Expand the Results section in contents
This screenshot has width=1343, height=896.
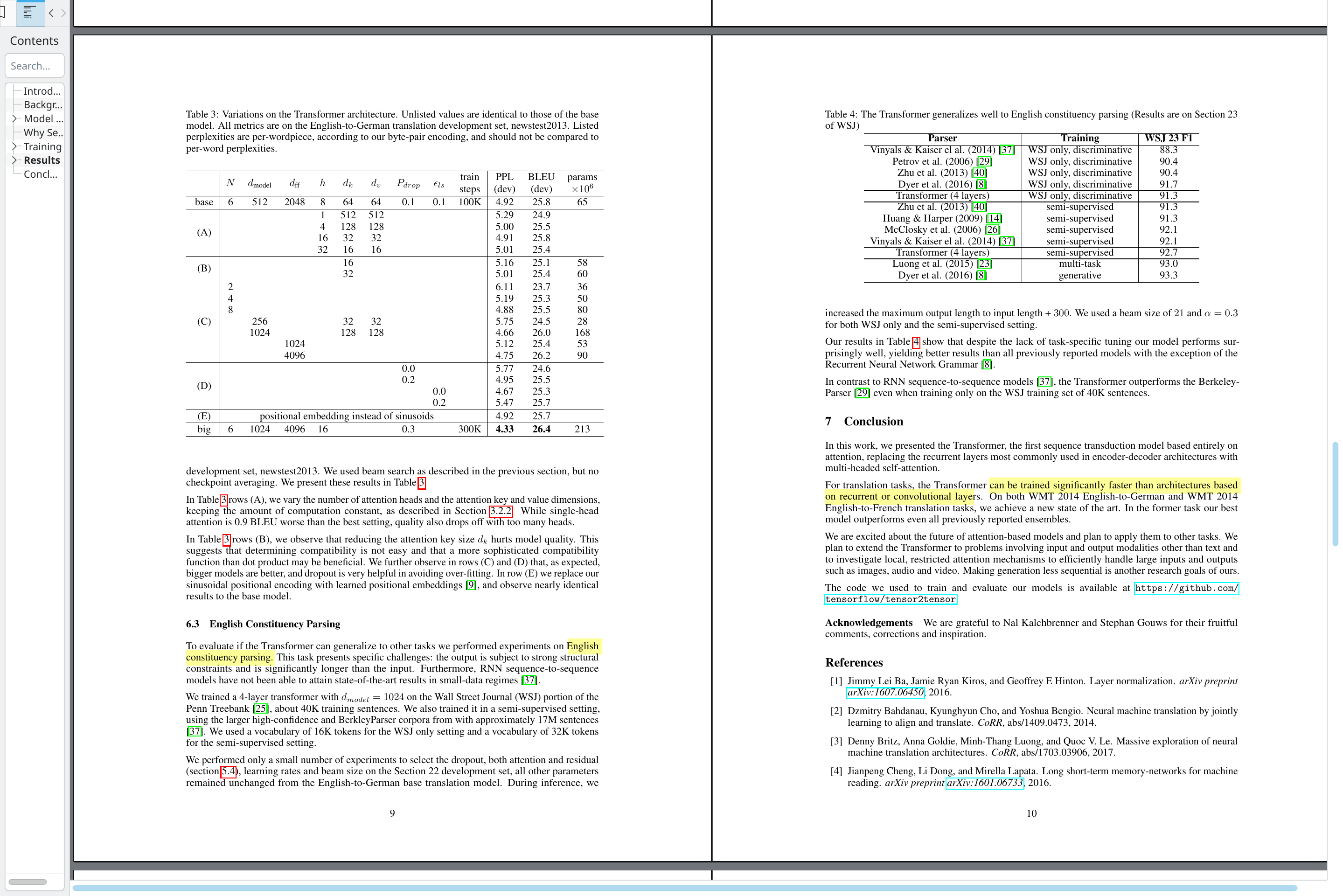[x=14, y=160]
